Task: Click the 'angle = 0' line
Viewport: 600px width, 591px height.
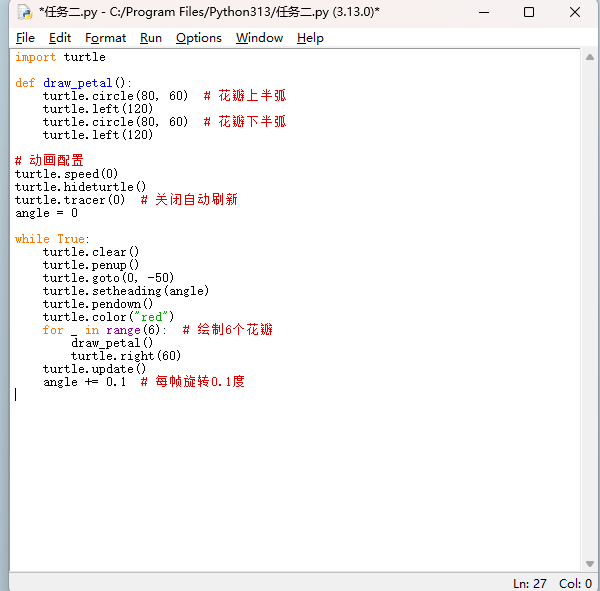Action: coord(46,213)
